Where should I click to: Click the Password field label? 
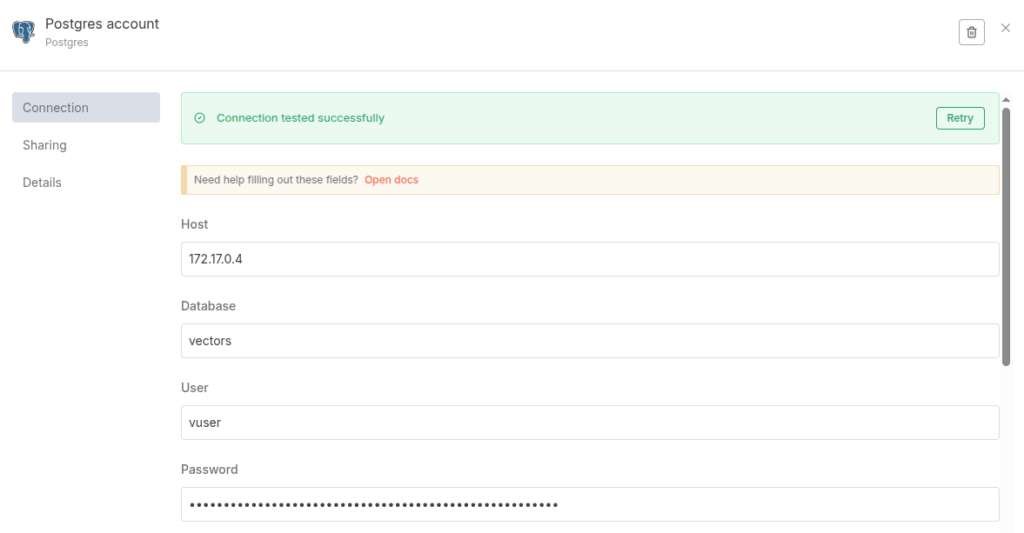coord(209,469)
